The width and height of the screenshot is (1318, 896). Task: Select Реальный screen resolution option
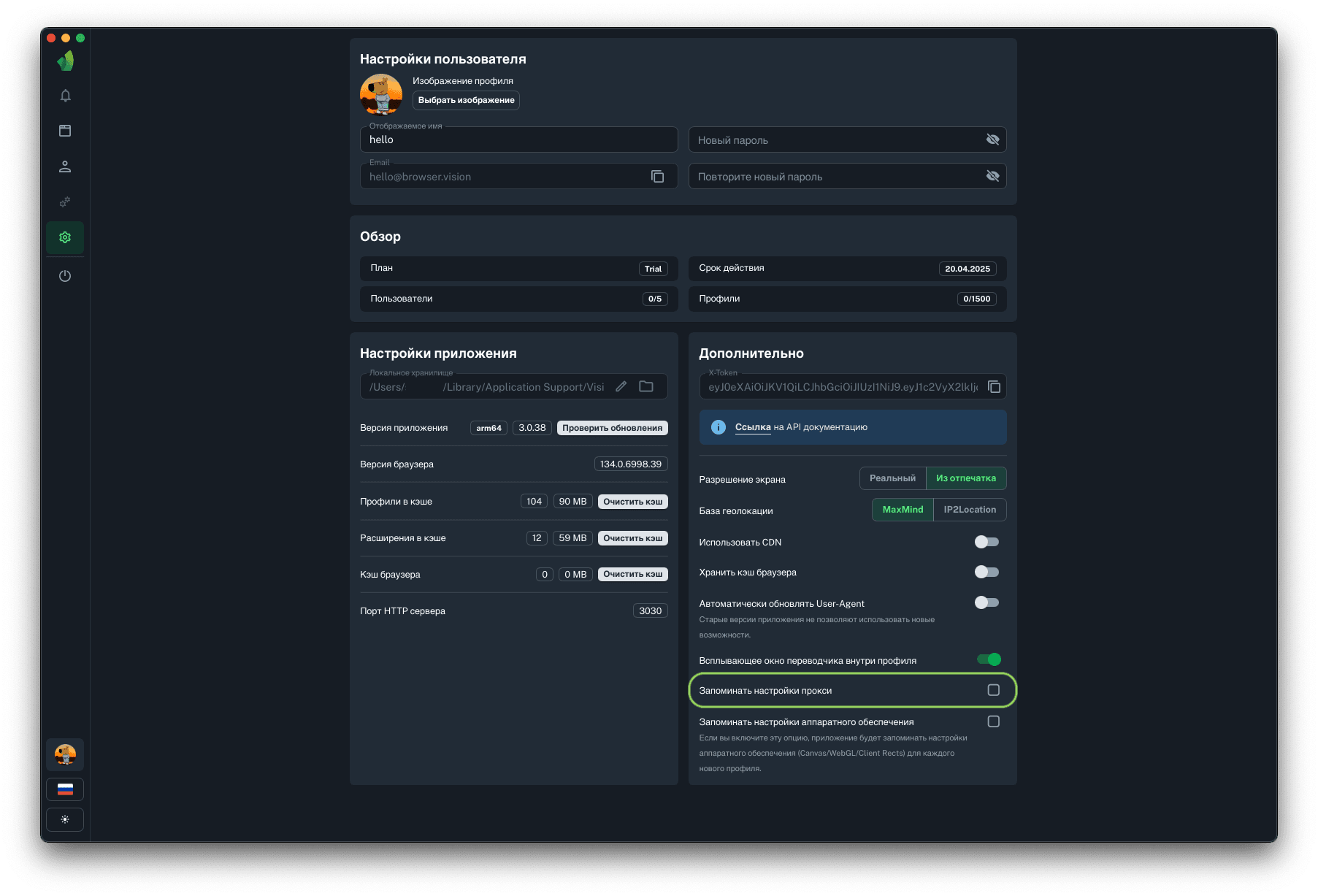[892, 478]
